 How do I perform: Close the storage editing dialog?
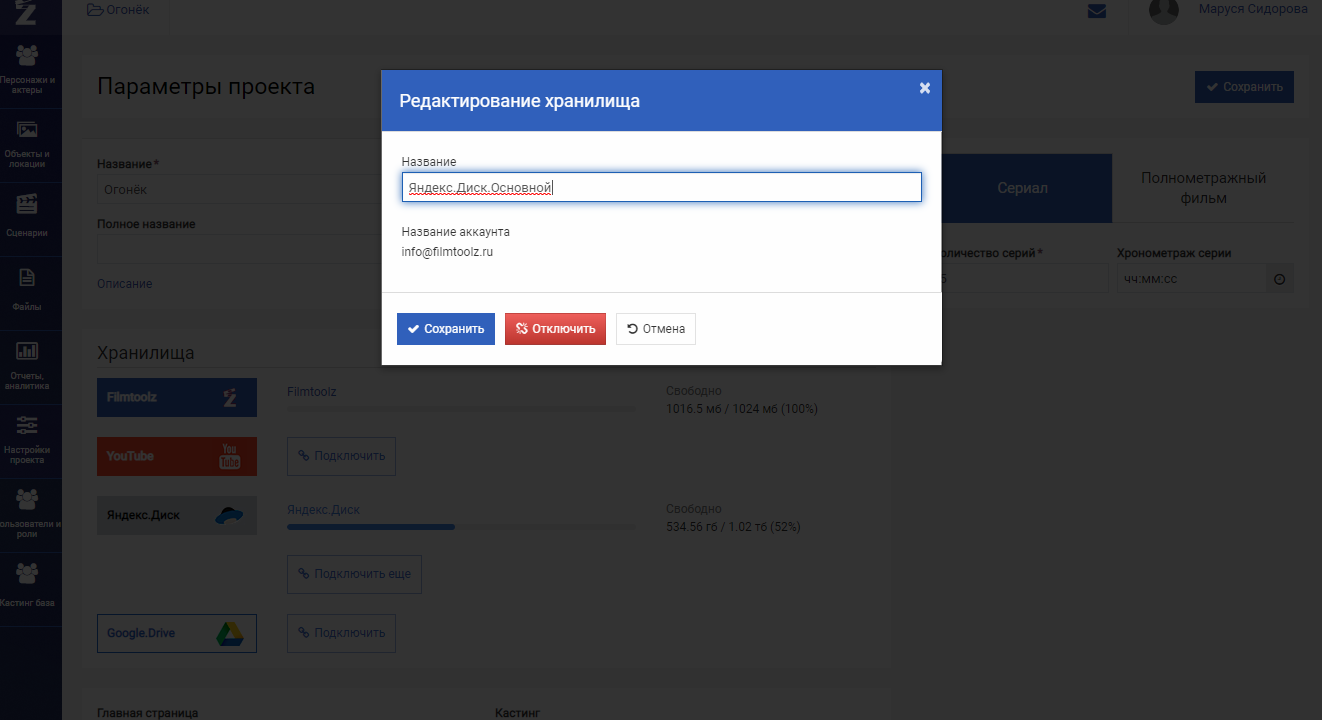[x=925, y=88]
